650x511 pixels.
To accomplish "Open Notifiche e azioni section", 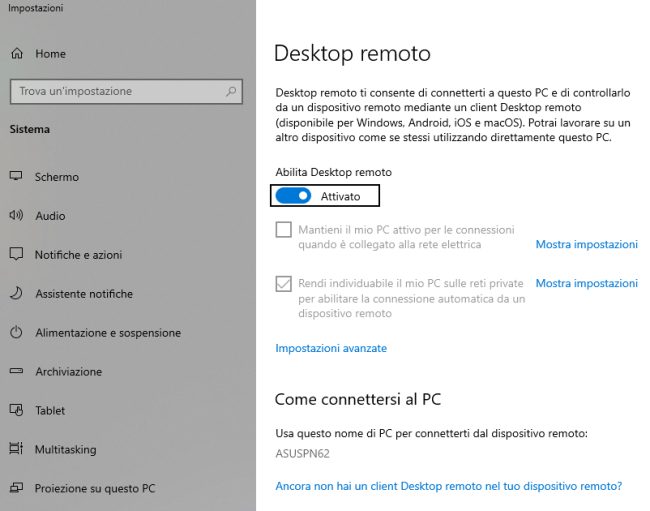I will [78, 255].
